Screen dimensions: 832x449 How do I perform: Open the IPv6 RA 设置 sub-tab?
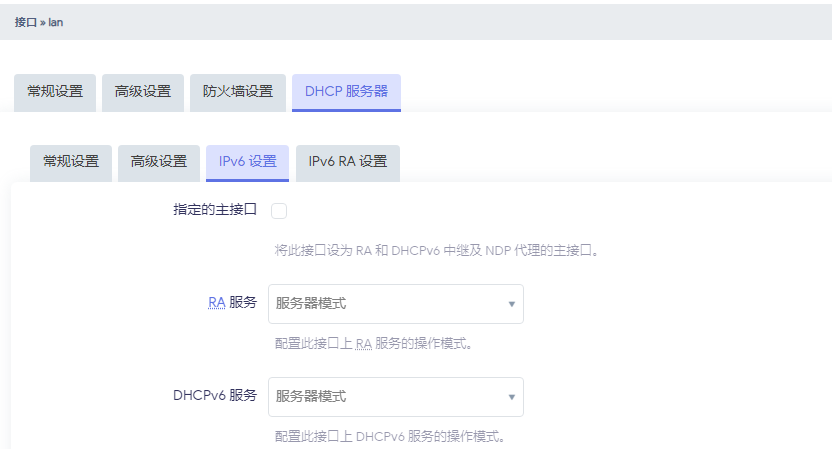[x=347, y=162]
